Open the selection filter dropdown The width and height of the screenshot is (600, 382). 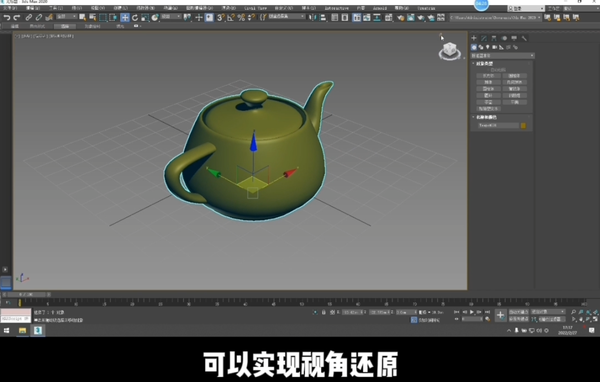pyautogui.click(x=67, y=17)
